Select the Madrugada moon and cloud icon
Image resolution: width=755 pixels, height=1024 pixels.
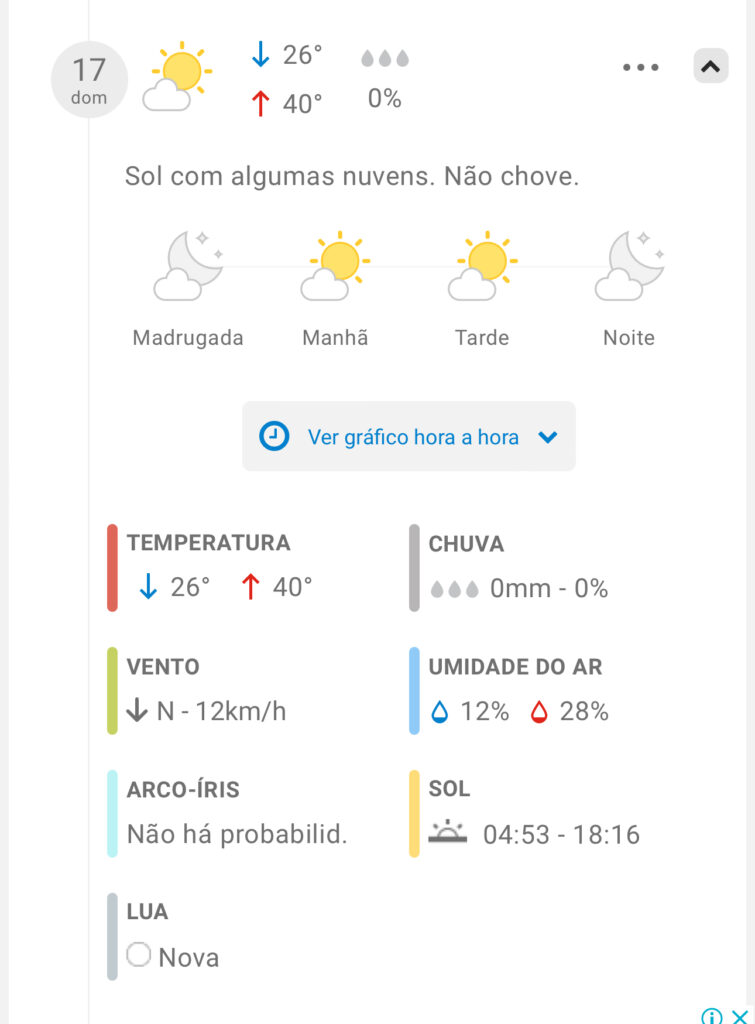(x=189, y=266)
